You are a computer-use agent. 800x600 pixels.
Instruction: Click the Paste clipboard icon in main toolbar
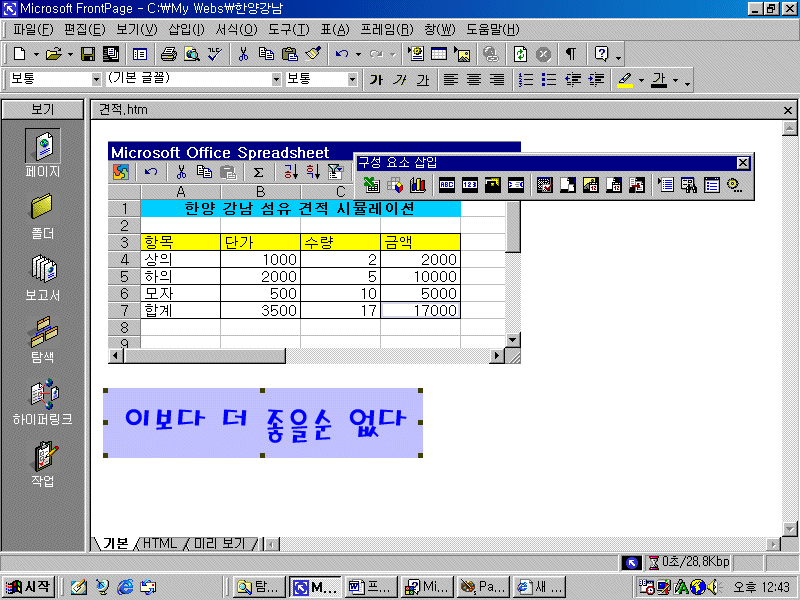(x=289, y=54)
